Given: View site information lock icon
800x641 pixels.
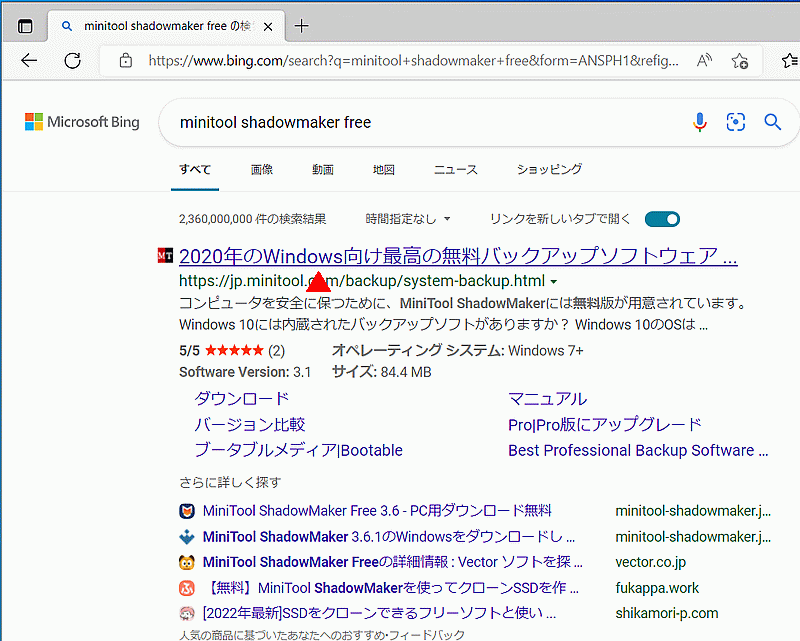Looking at the screenshot, I should point(126,61).
